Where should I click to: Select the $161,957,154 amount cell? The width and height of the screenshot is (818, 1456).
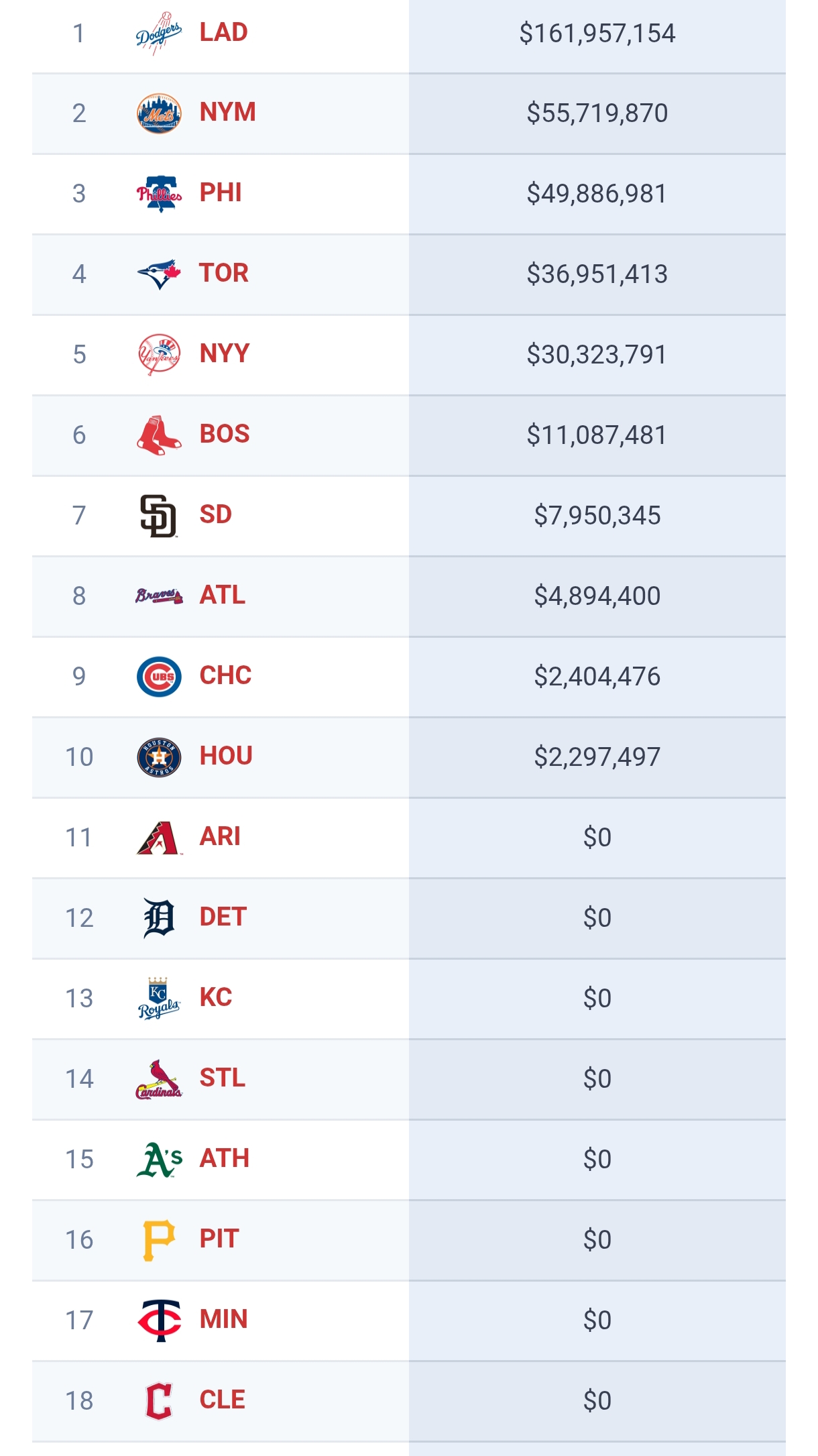point(597,34)
